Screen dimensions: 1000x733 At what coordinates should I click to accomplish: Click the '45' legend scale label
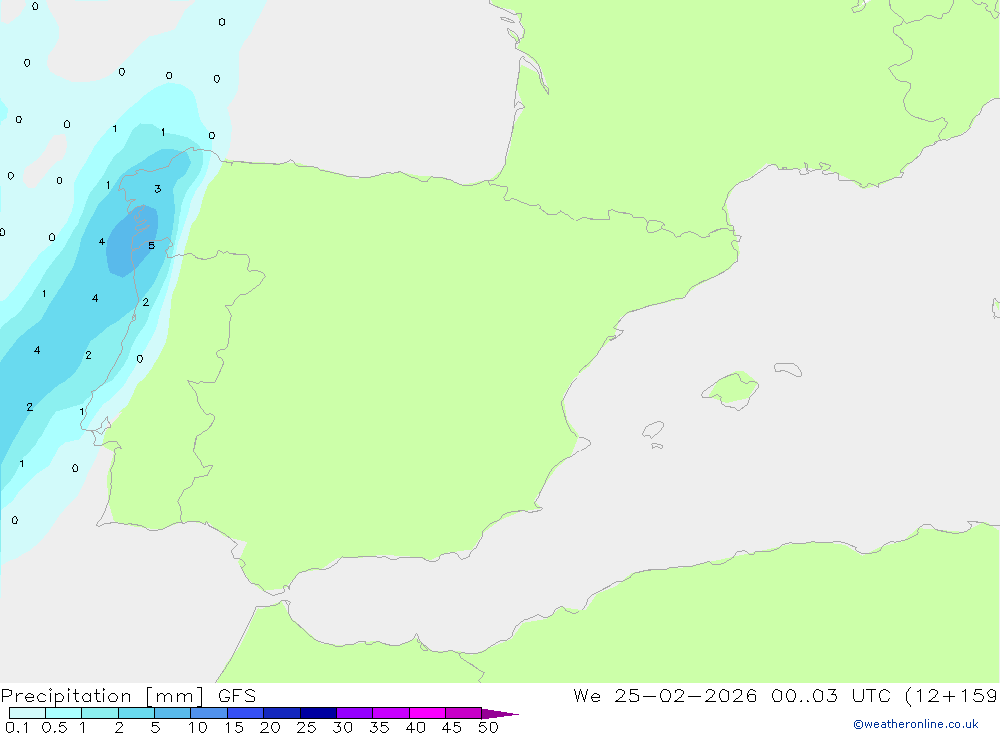[x=452, y=727]
